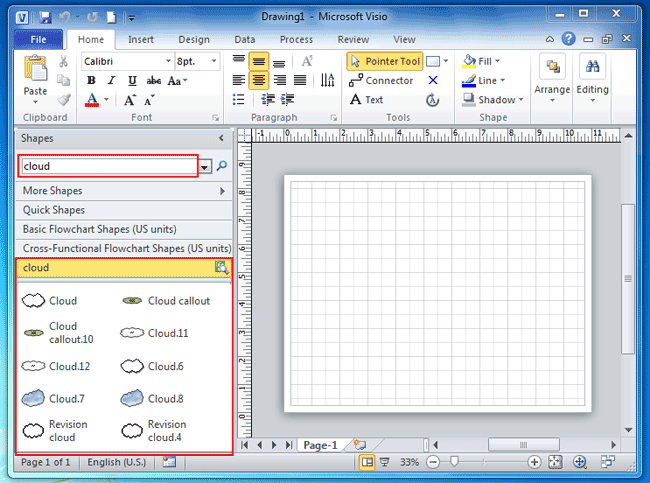650x483 pixels.
Task: Toggle Underline formatting
Action: pos(132,80)
